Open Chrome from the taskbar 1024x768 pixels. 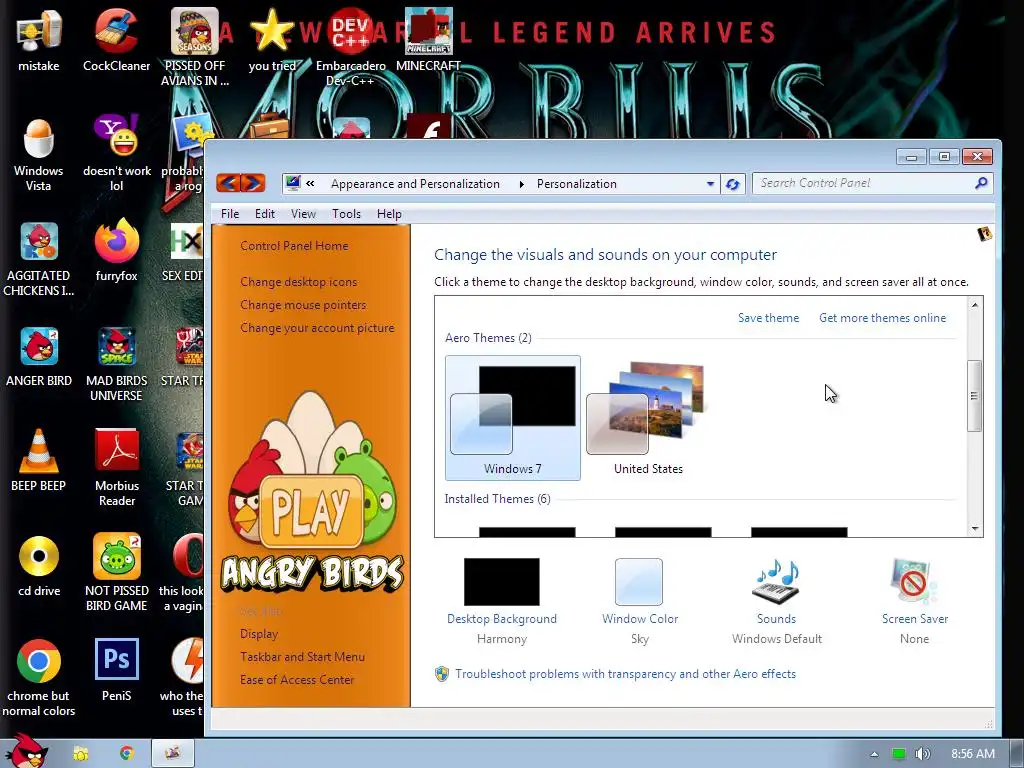[x=127, y=754]
